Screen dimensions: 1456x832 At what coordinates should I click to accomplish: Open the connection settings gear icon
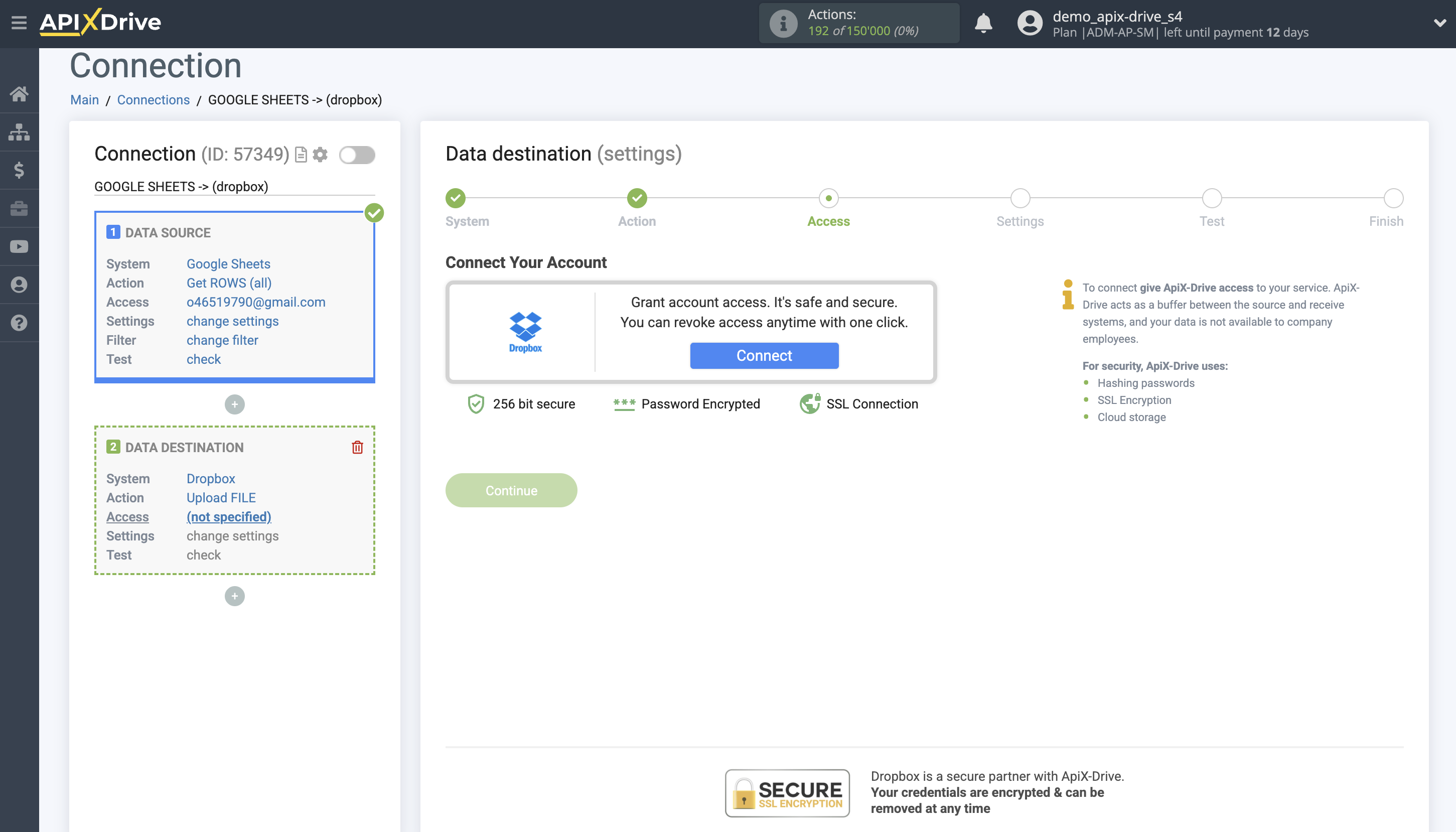320,154
